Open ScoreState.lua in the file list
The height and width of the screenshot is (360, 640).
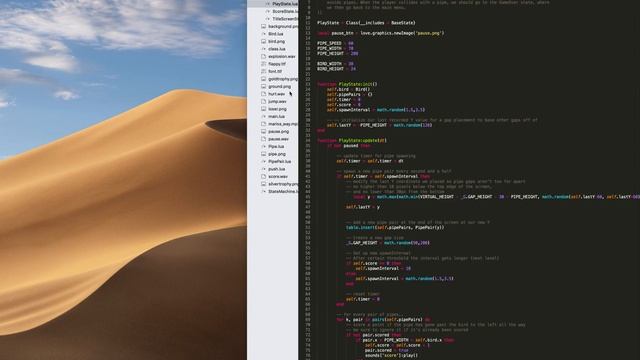[285, 11]
